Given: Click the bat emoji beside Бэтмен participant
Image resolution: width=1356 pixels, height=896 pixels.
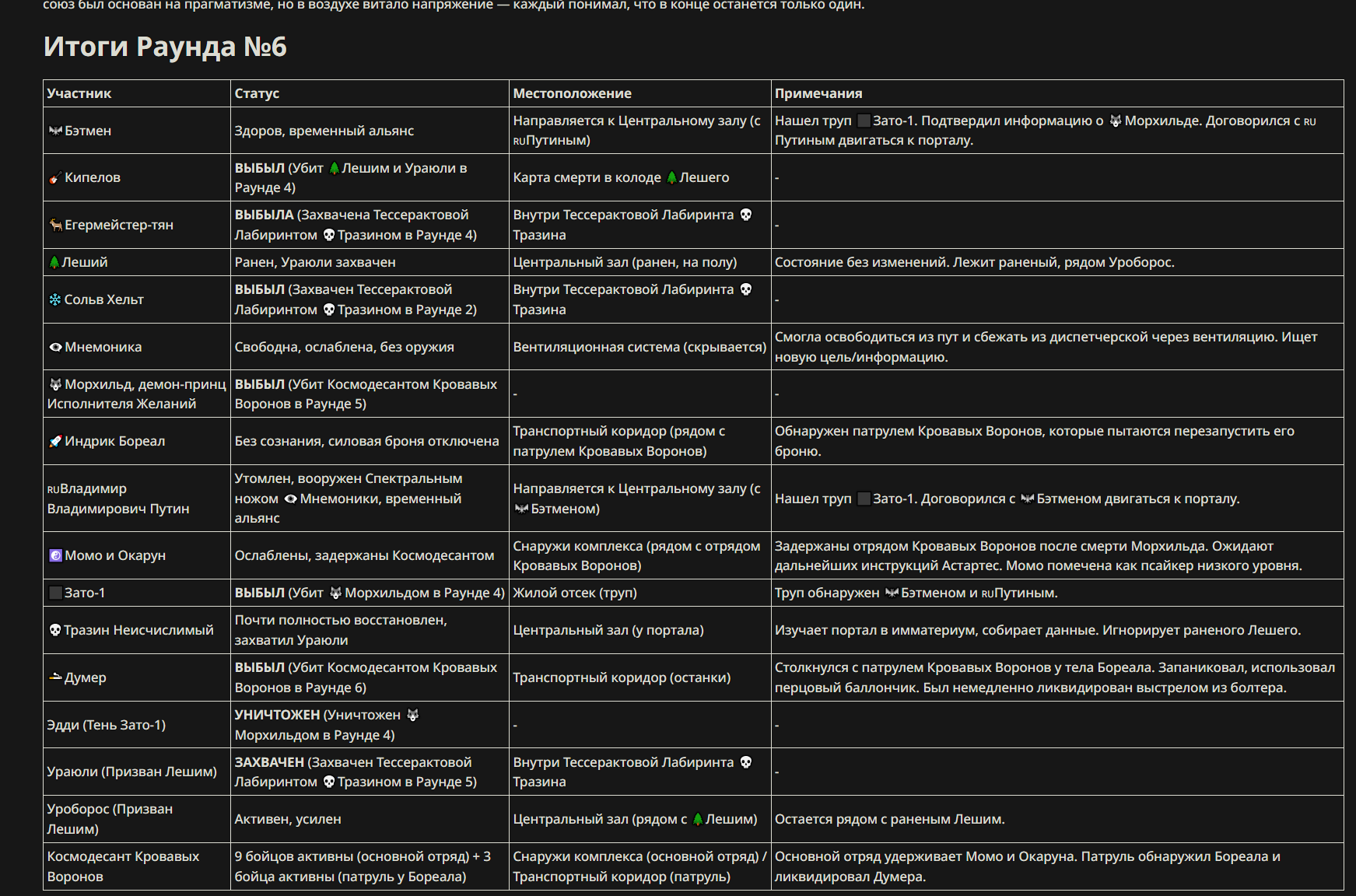Looking at the screenshot, I should 55,131.
